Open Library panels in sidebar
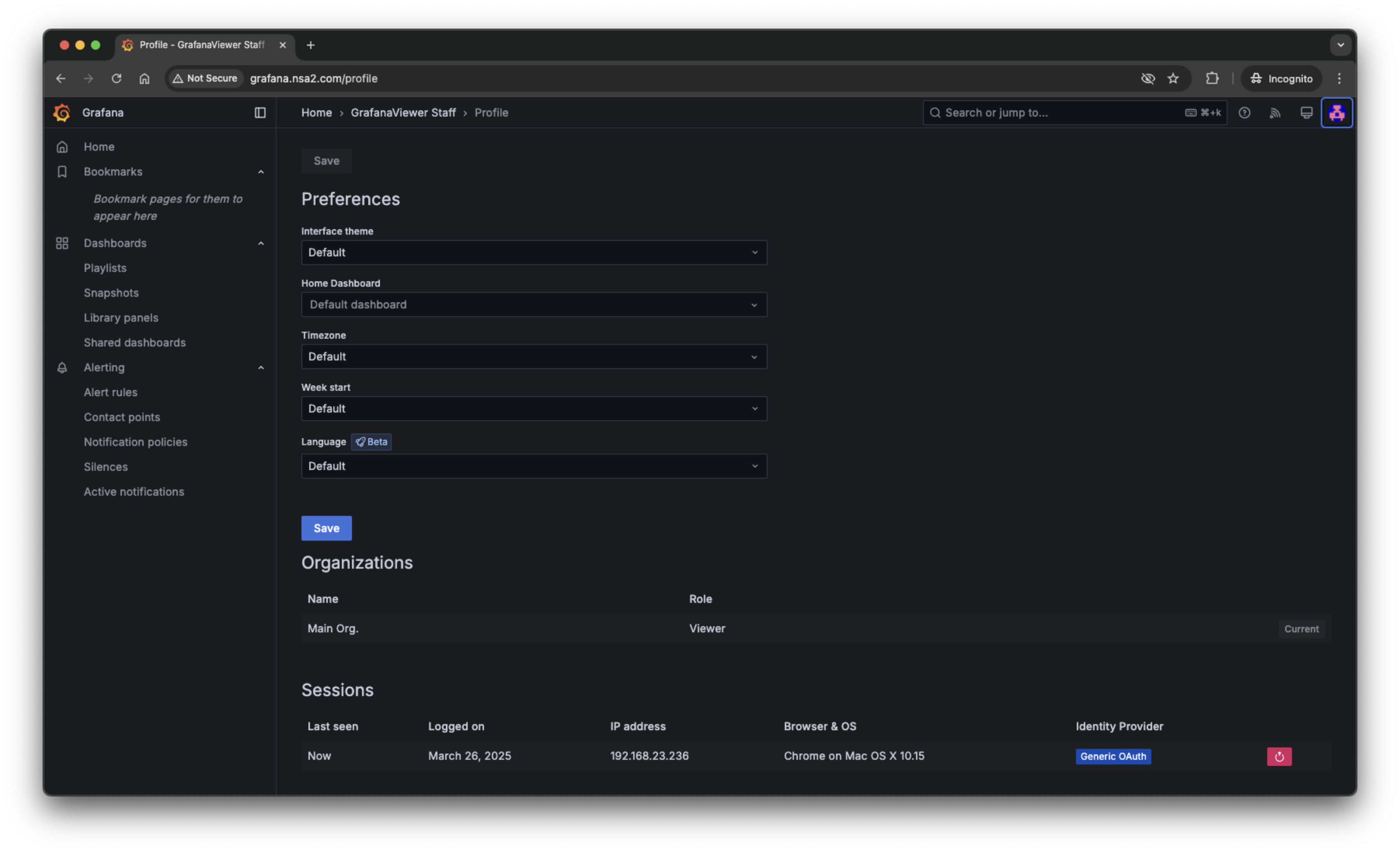Image resolution: width=1400 pixels, height=853 pixels. pyautogui.click(x=121, y=318)
